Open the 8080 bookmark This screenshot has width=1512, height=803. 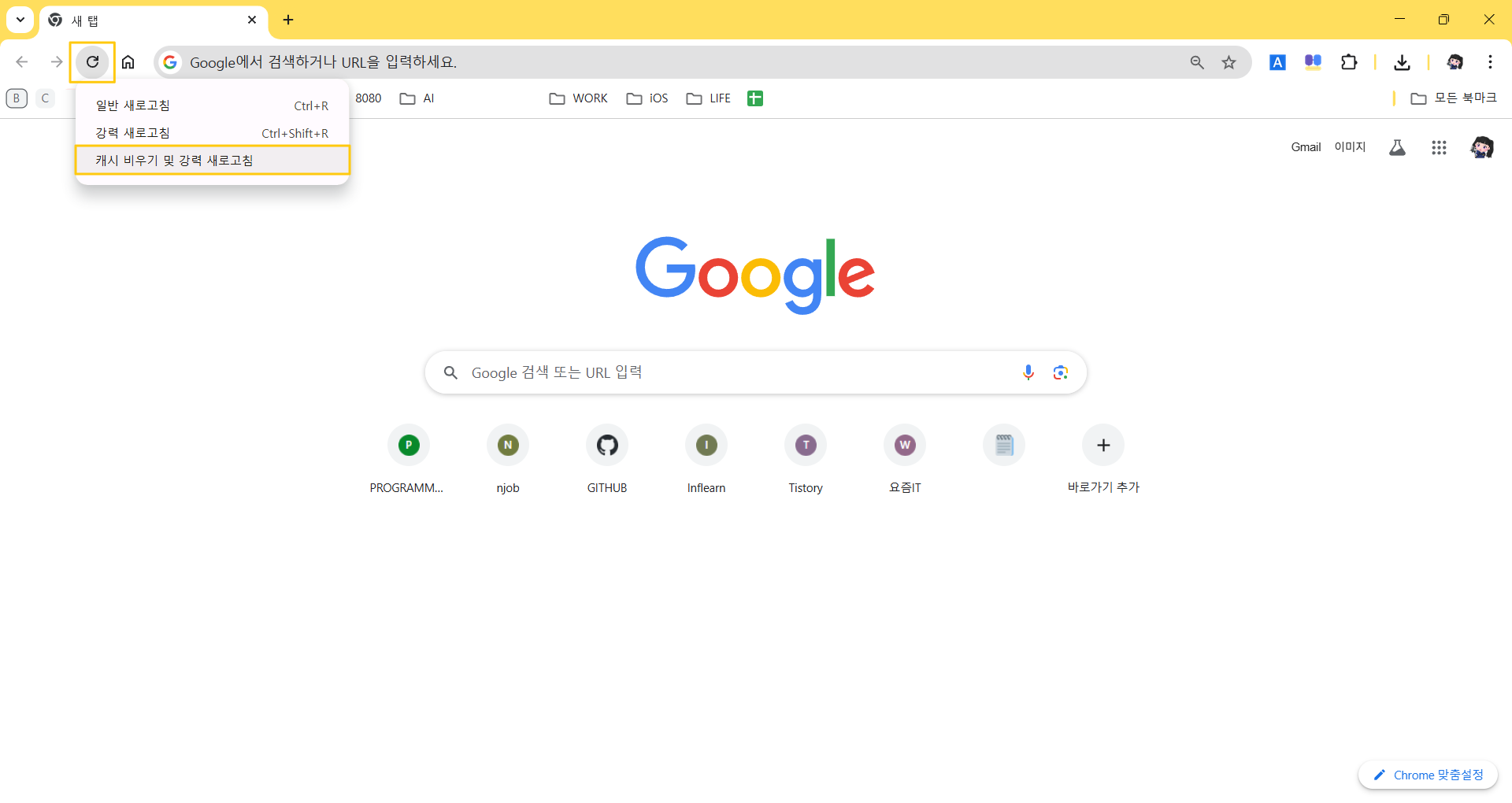tap(368, 98)
